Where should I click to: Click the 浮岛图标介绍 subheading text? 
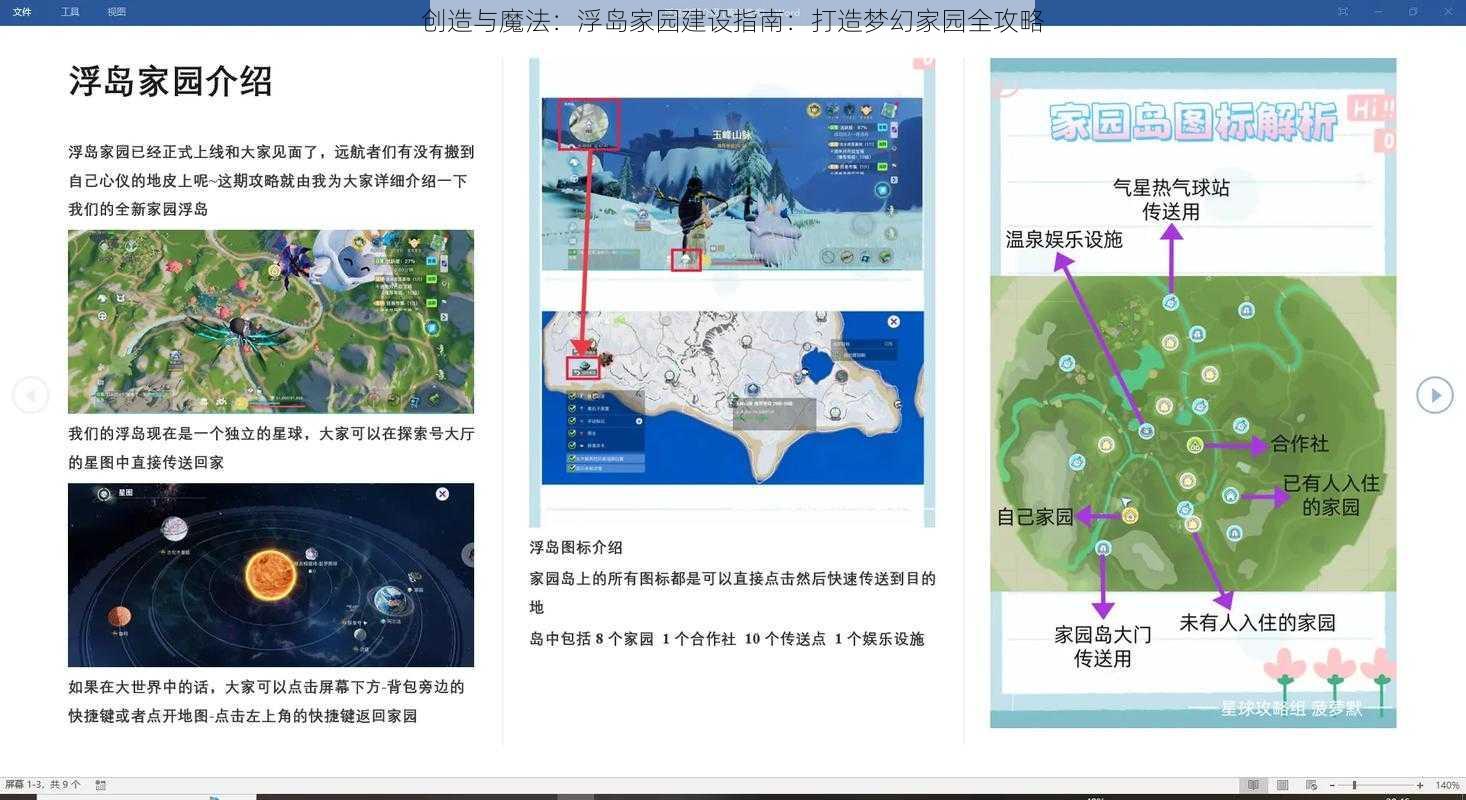(576, 547)
